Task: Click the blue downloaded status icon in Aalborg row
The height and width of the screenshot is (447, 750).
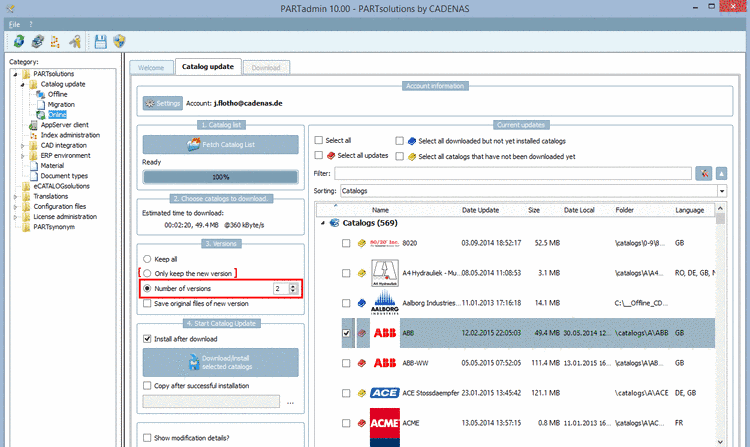Action: pyautogui.click(x=362, y=303)
